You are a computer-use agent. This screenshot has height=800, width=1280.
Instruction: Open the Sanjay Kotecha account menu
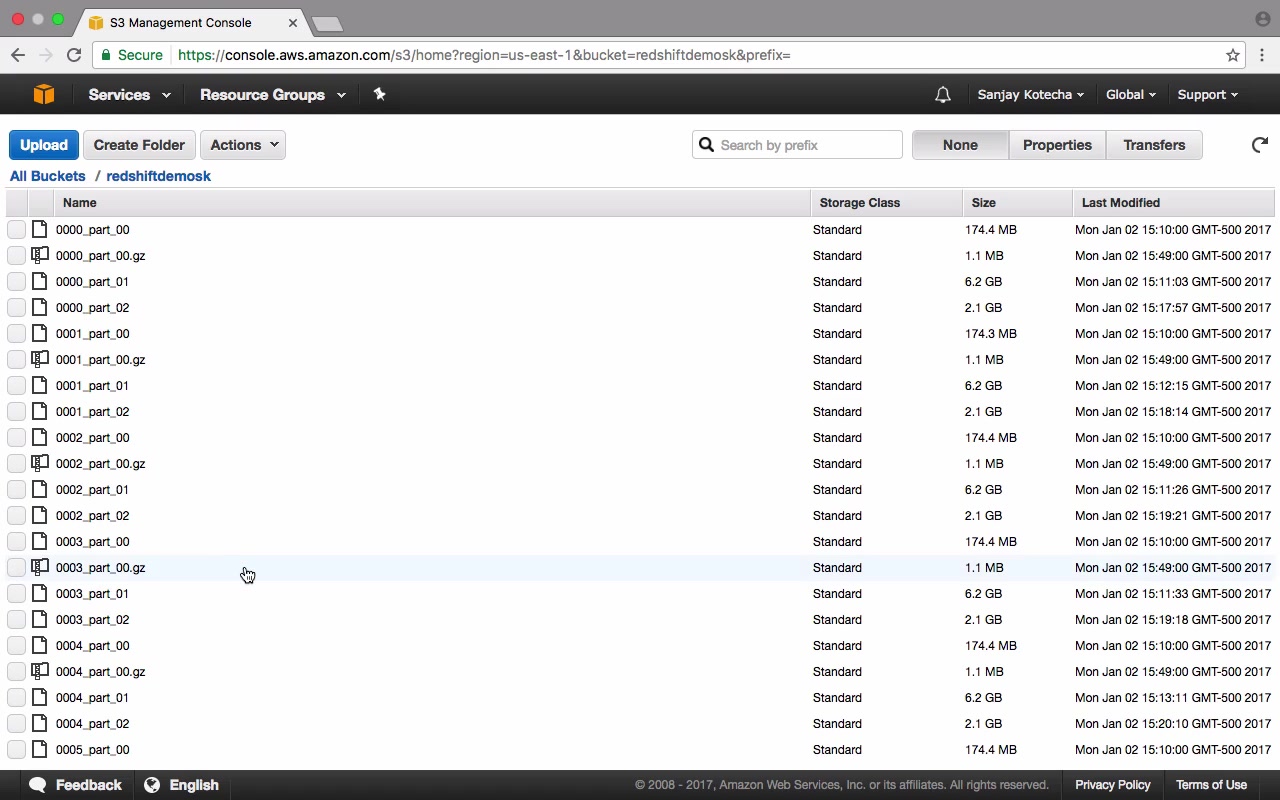[x=1031, y=95]
